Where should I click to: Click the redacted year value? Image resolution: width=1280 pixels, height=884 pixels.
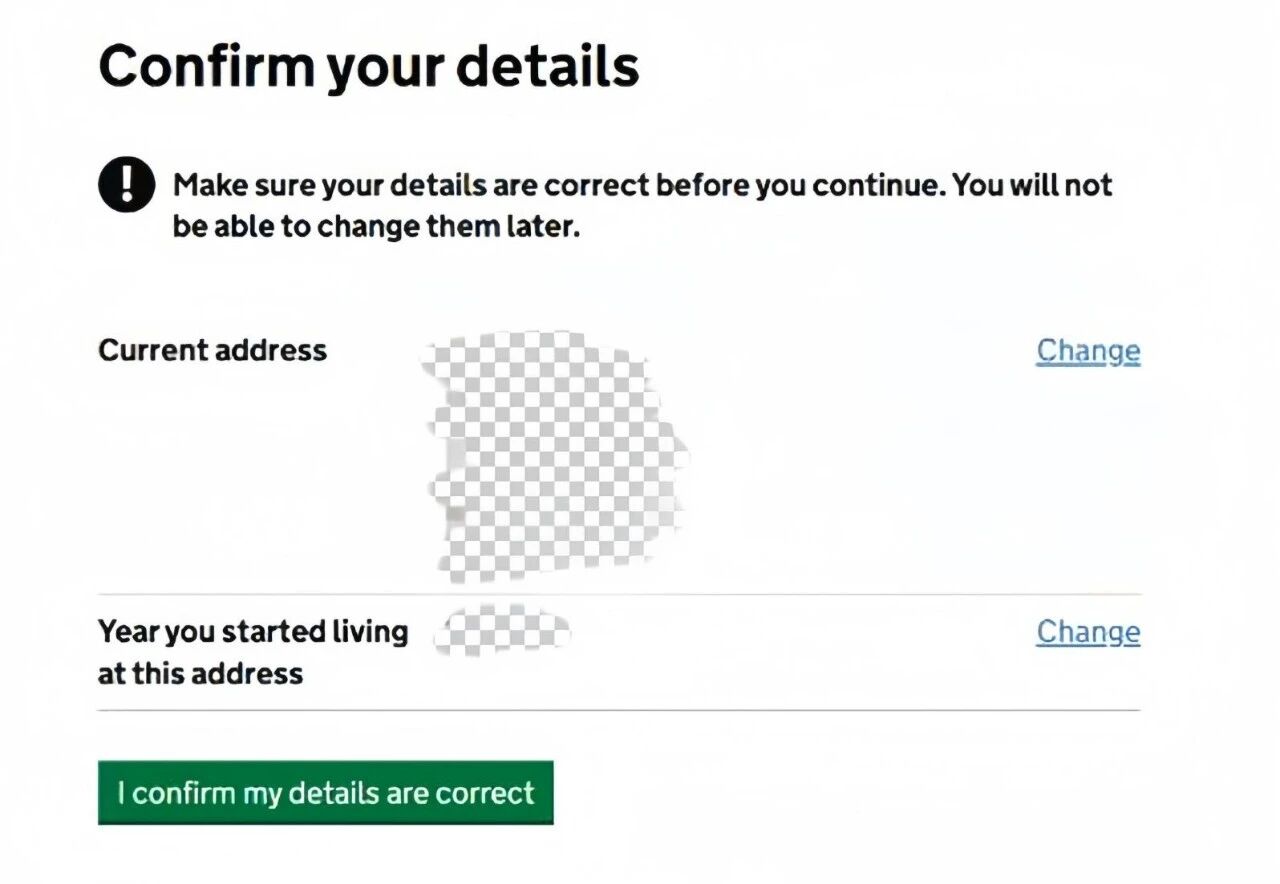click(x=504, y=630)
